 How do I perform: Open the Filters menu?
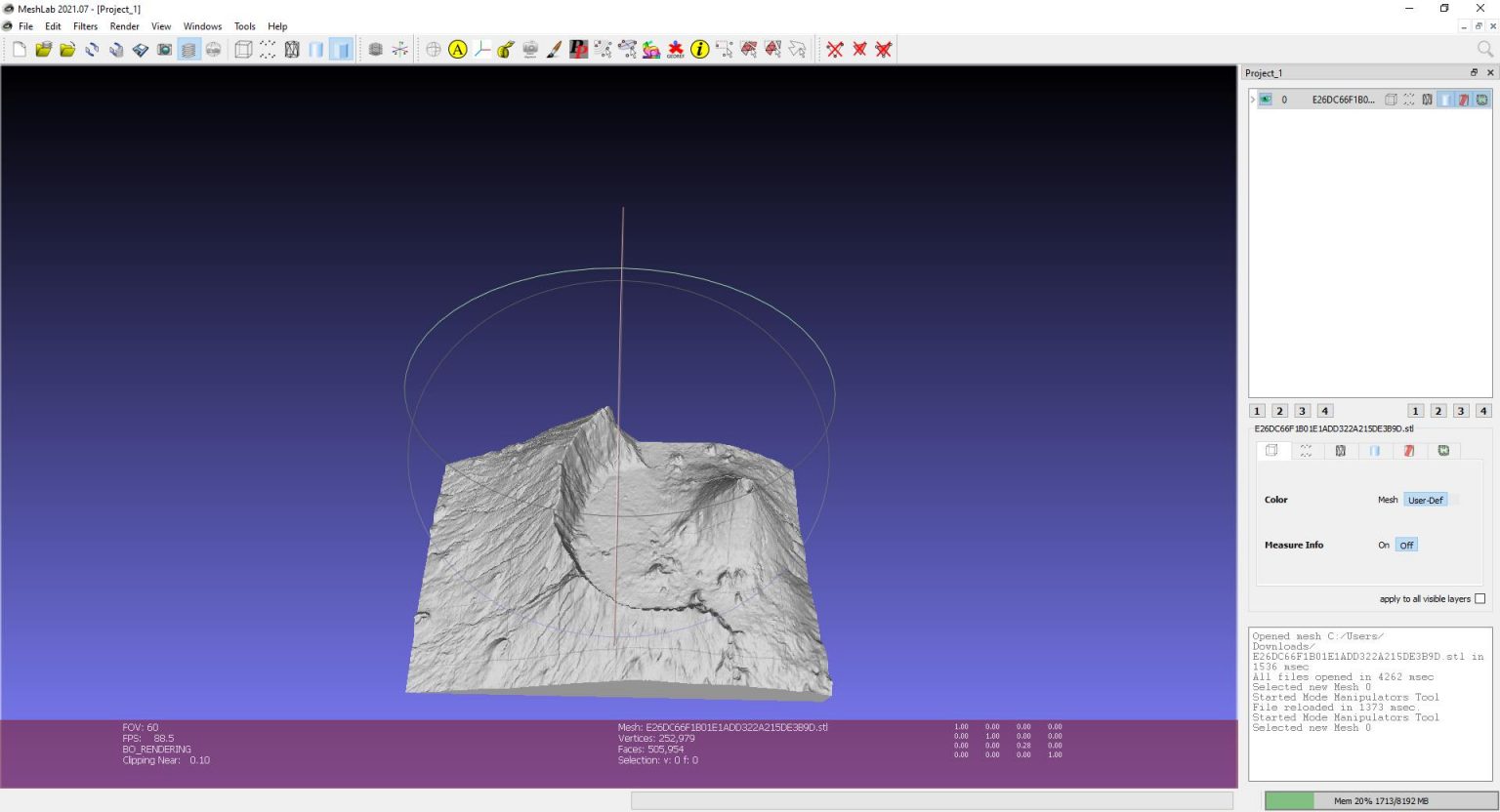click(x=86, y=26)
